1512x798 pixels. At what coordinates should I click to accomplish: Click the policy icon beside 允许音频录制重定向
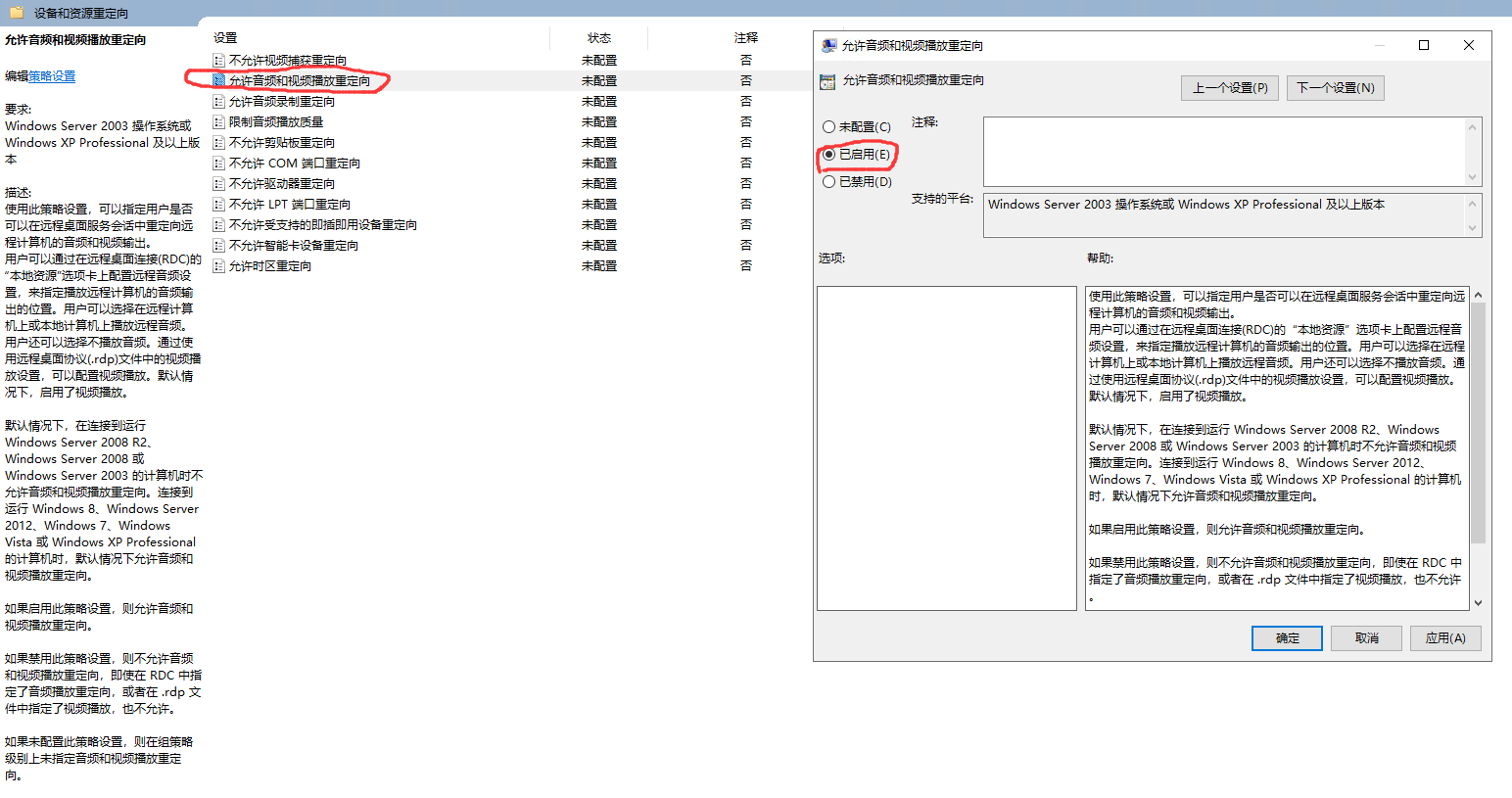pyautogui.click(x=219, y=102)
